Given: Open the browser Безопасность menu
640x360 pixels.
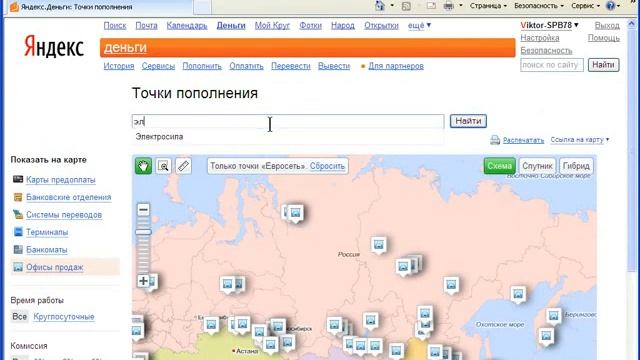Looking at the screenshot, I should (539, 6).
